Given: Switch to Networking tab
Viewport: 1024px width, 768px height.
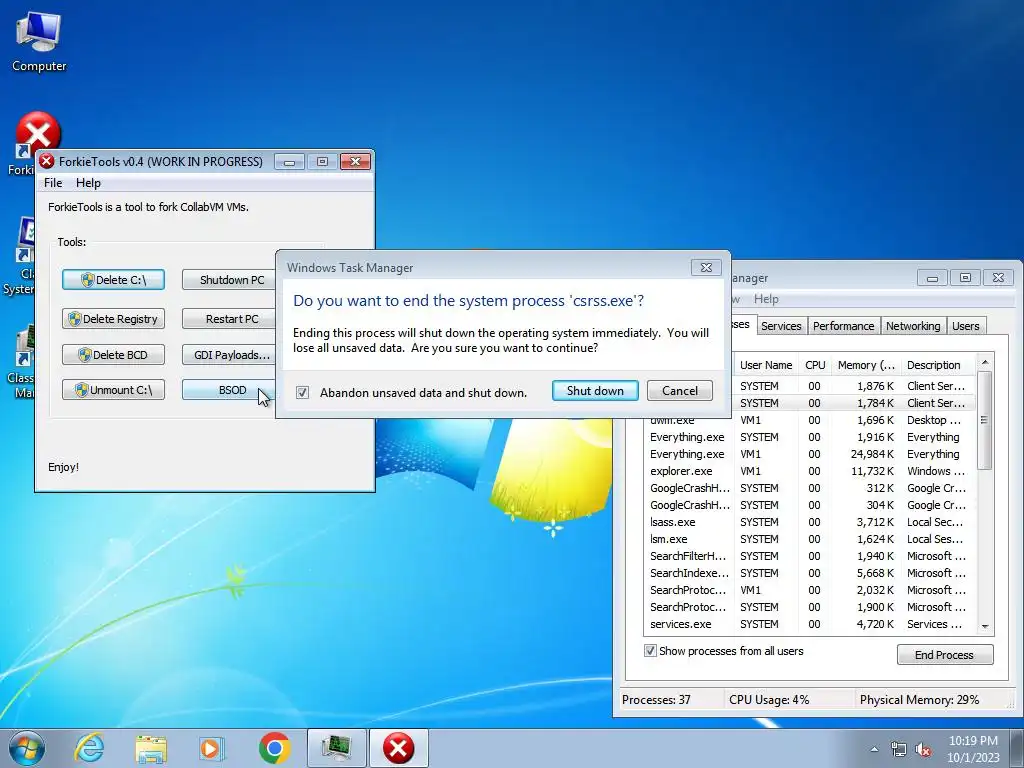Looking at the screenshot, I should (x=913, y=326).
